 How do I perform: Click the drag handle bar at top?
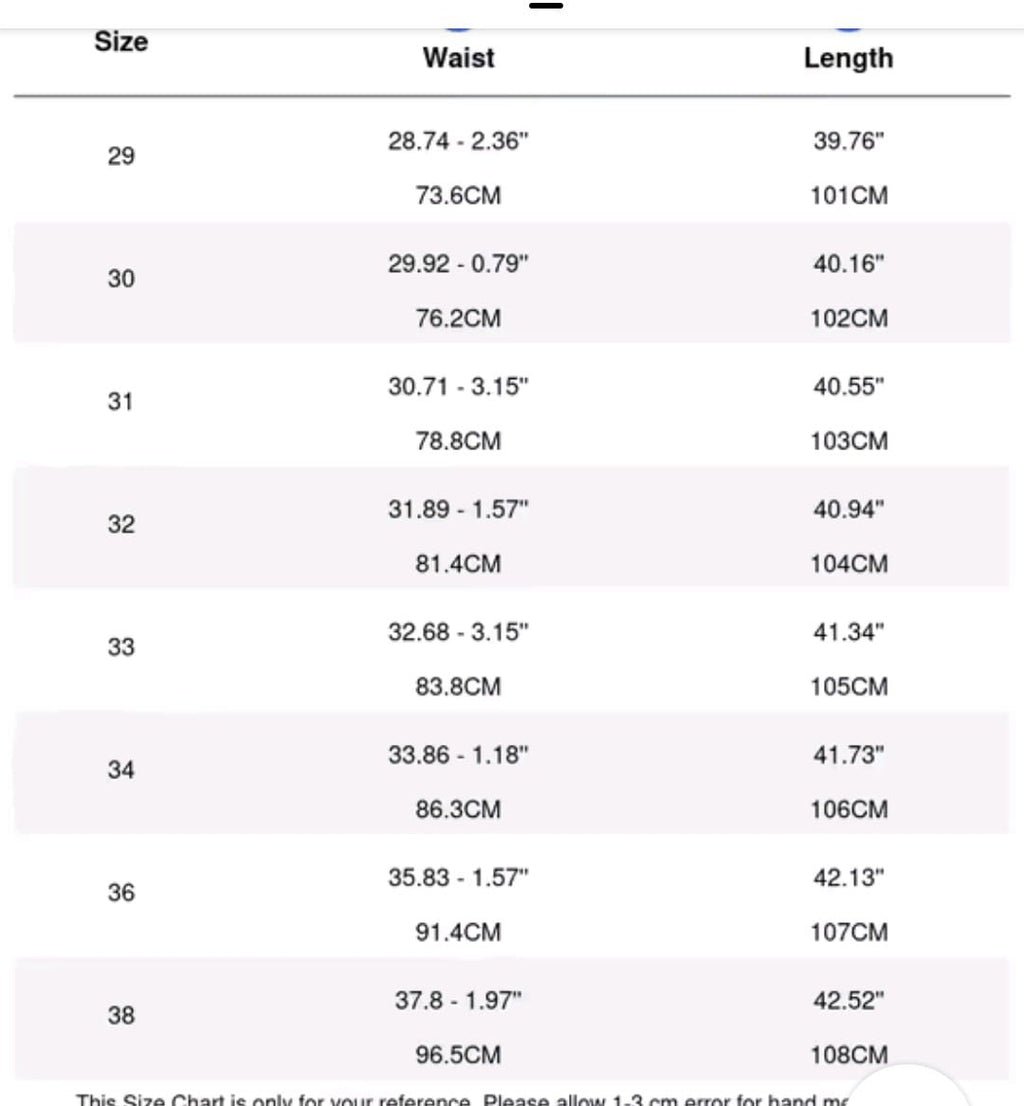pos(546,5)
